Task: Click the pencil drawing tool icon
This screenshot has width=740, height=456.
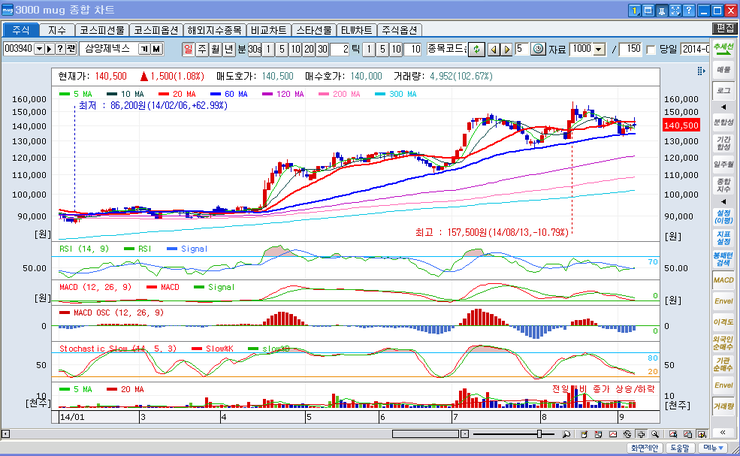Action: [x=584, y=434]
